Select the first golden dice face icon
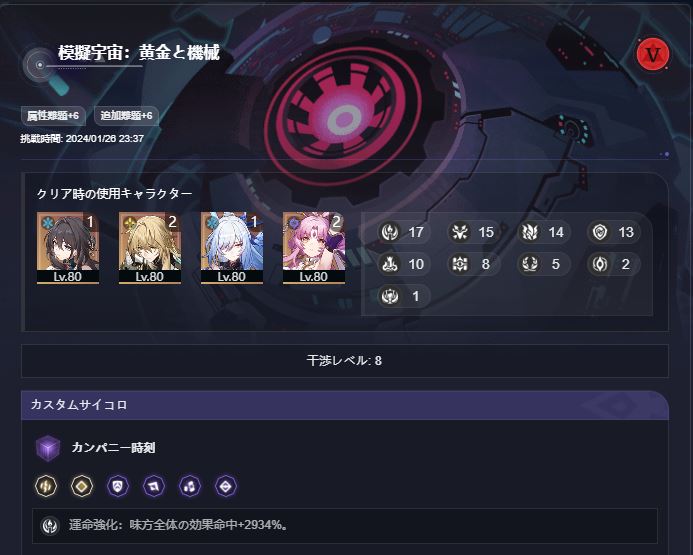 pyautogui.click(x=46, y=486)
